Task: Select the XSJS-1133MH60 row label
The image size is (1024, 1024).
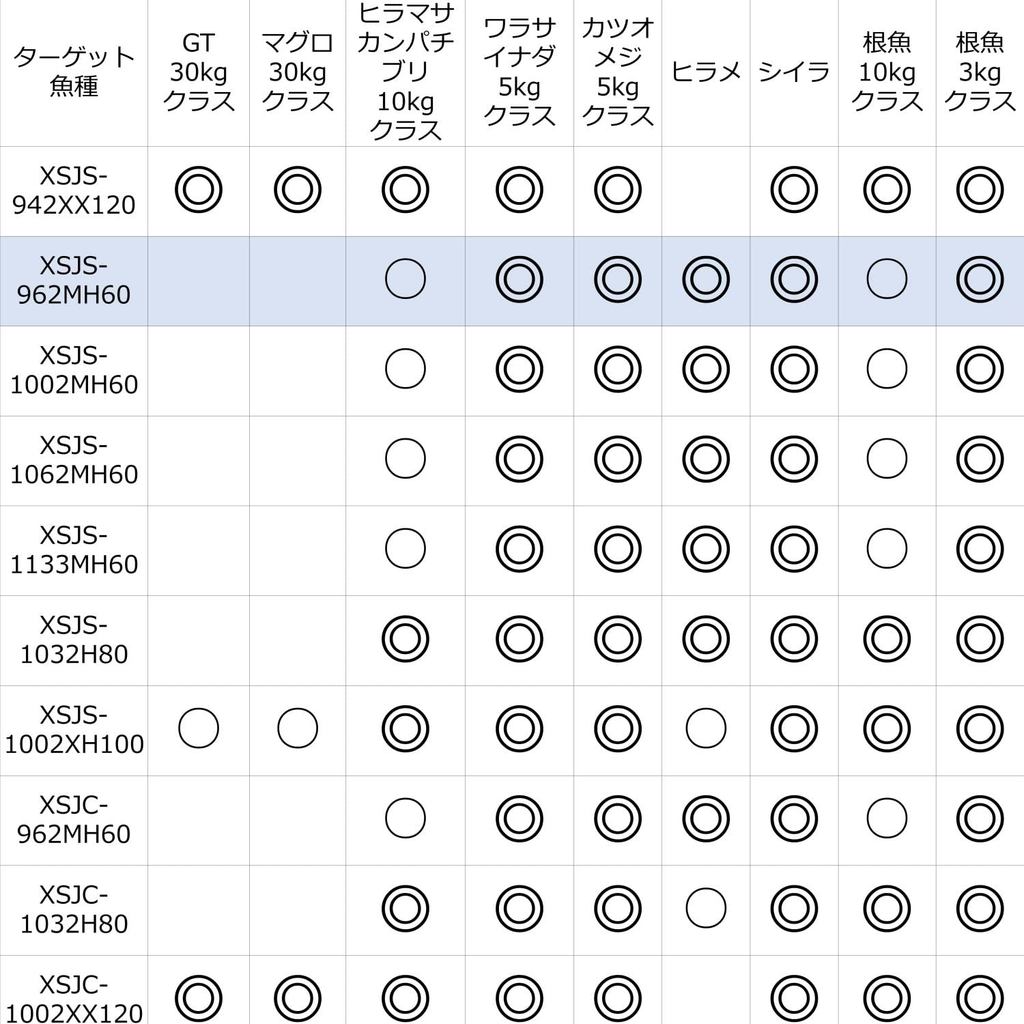Action: [x=74, y=549]
